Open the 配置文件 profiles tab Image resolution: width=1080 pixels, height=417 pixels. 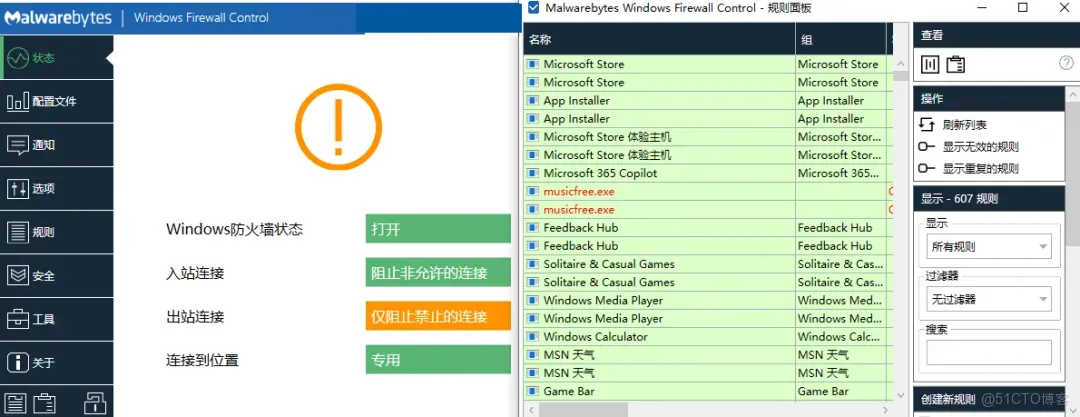56,101
